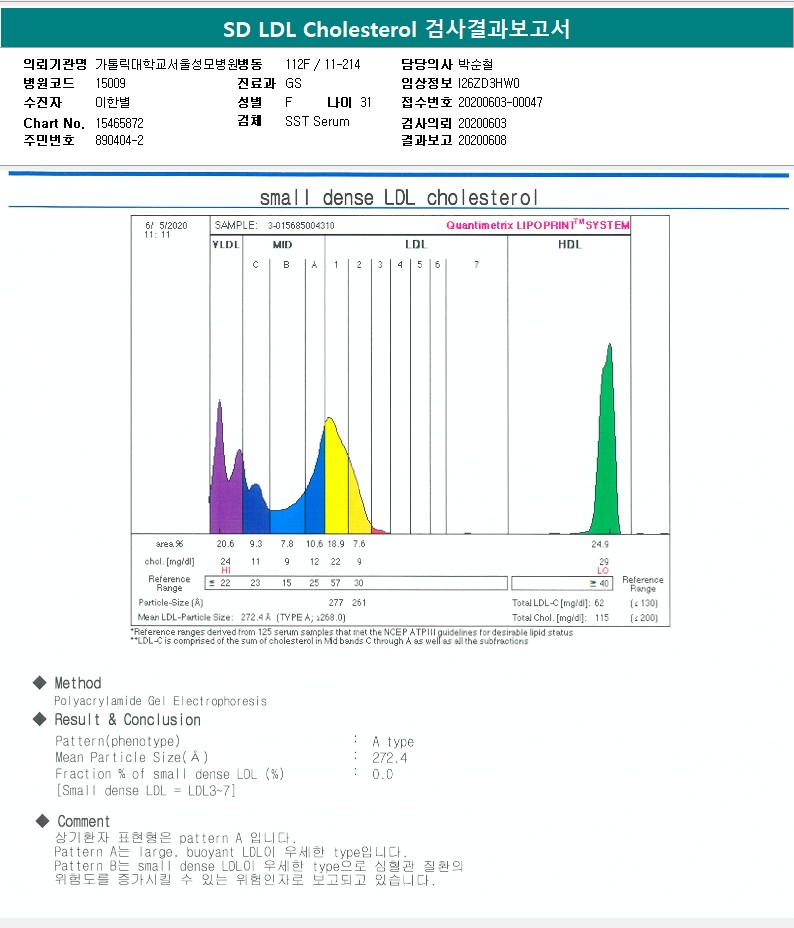Select the specimen type 'SST Serum'

point(317,121)
